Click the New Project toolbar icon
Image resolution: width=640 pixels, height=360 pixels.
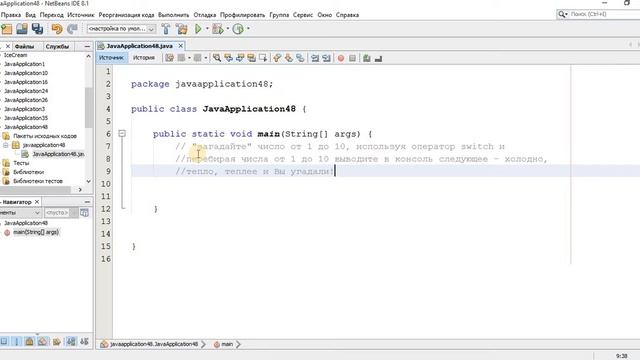click(7, 29)
